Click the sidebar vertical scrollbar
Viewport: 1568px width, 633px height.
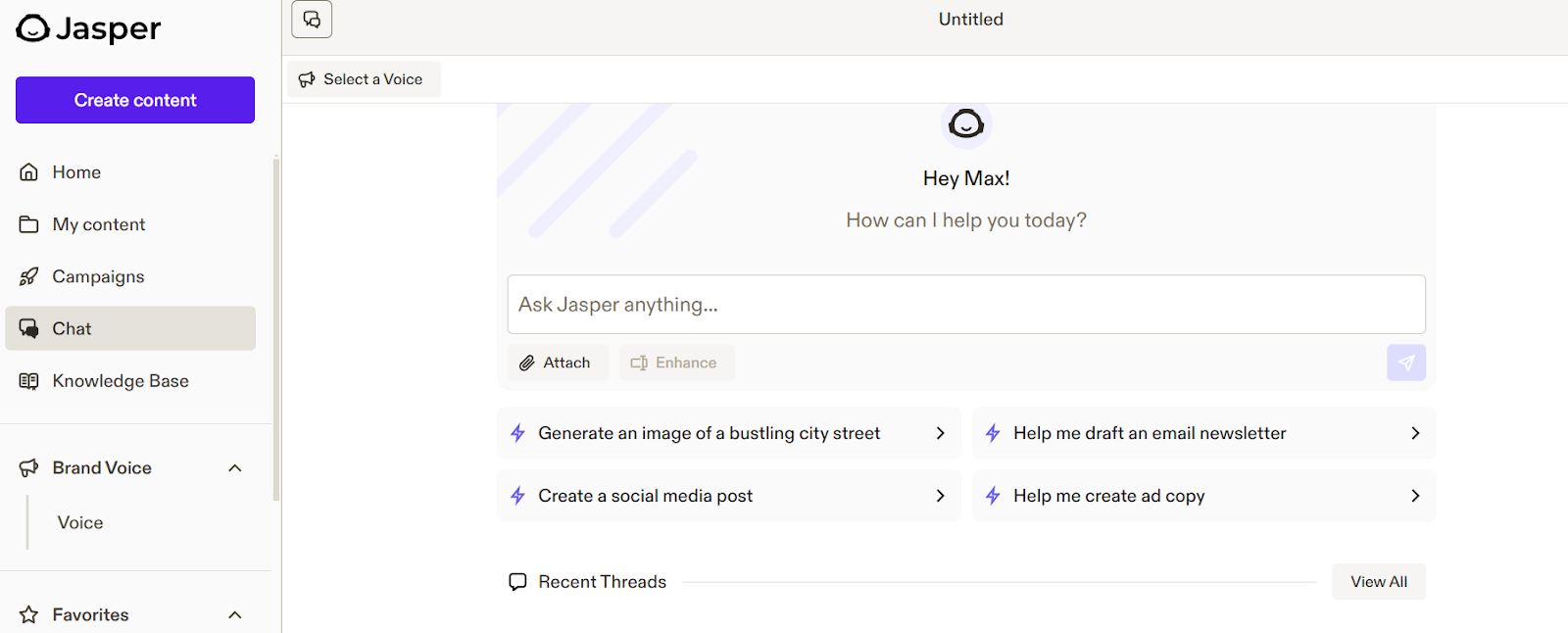276,328
